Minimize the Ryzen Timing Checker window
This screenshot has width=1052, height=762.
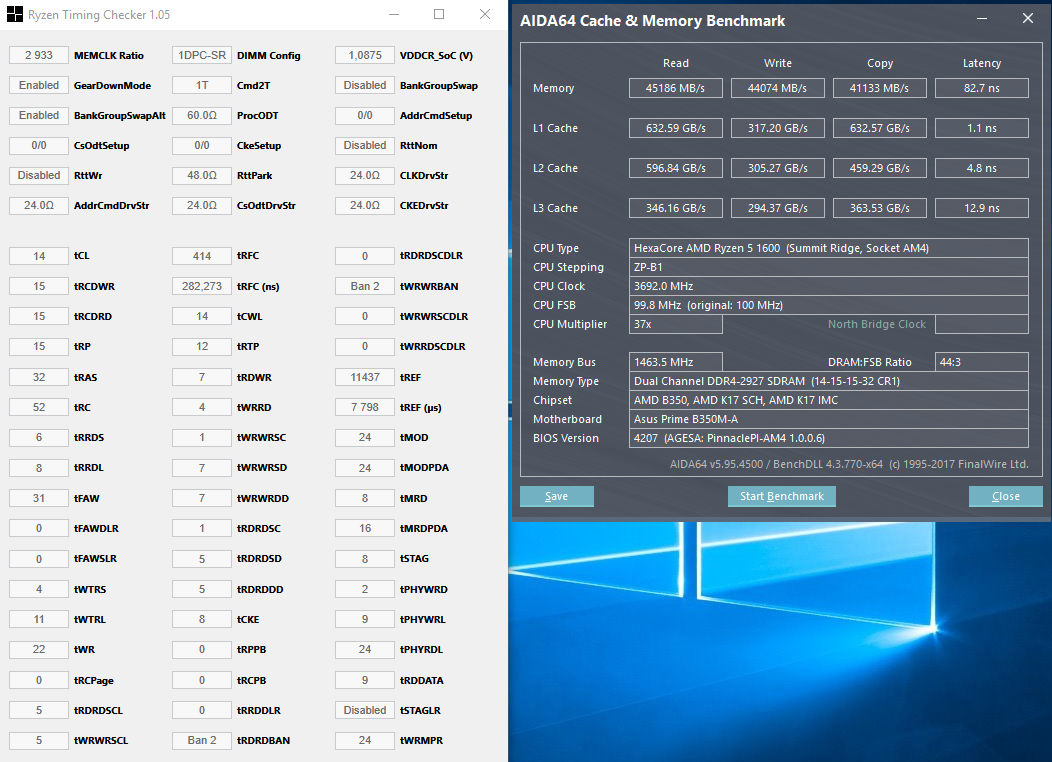(x=394, y=14)
